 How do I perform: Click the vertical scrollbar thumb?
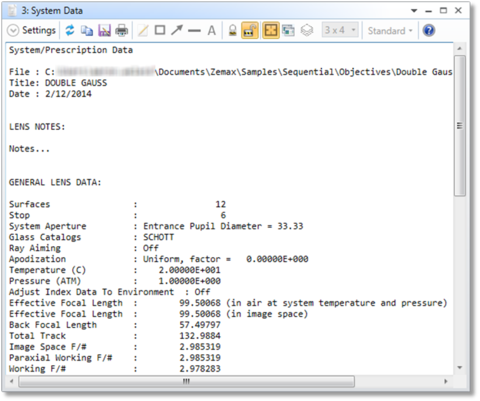click(460, 126)
